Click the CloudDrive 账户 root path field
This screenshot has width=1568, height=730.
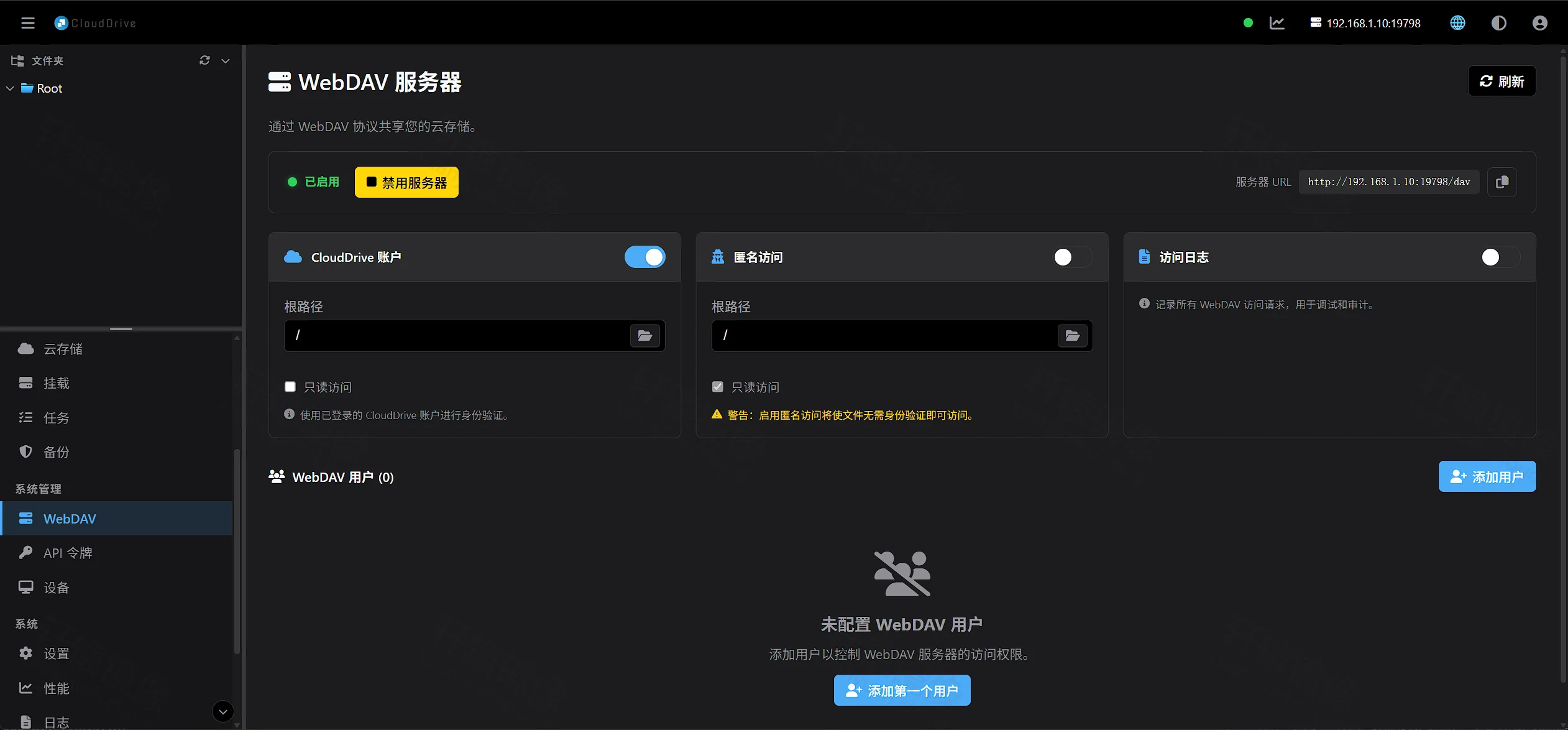[x=456, y=336]
